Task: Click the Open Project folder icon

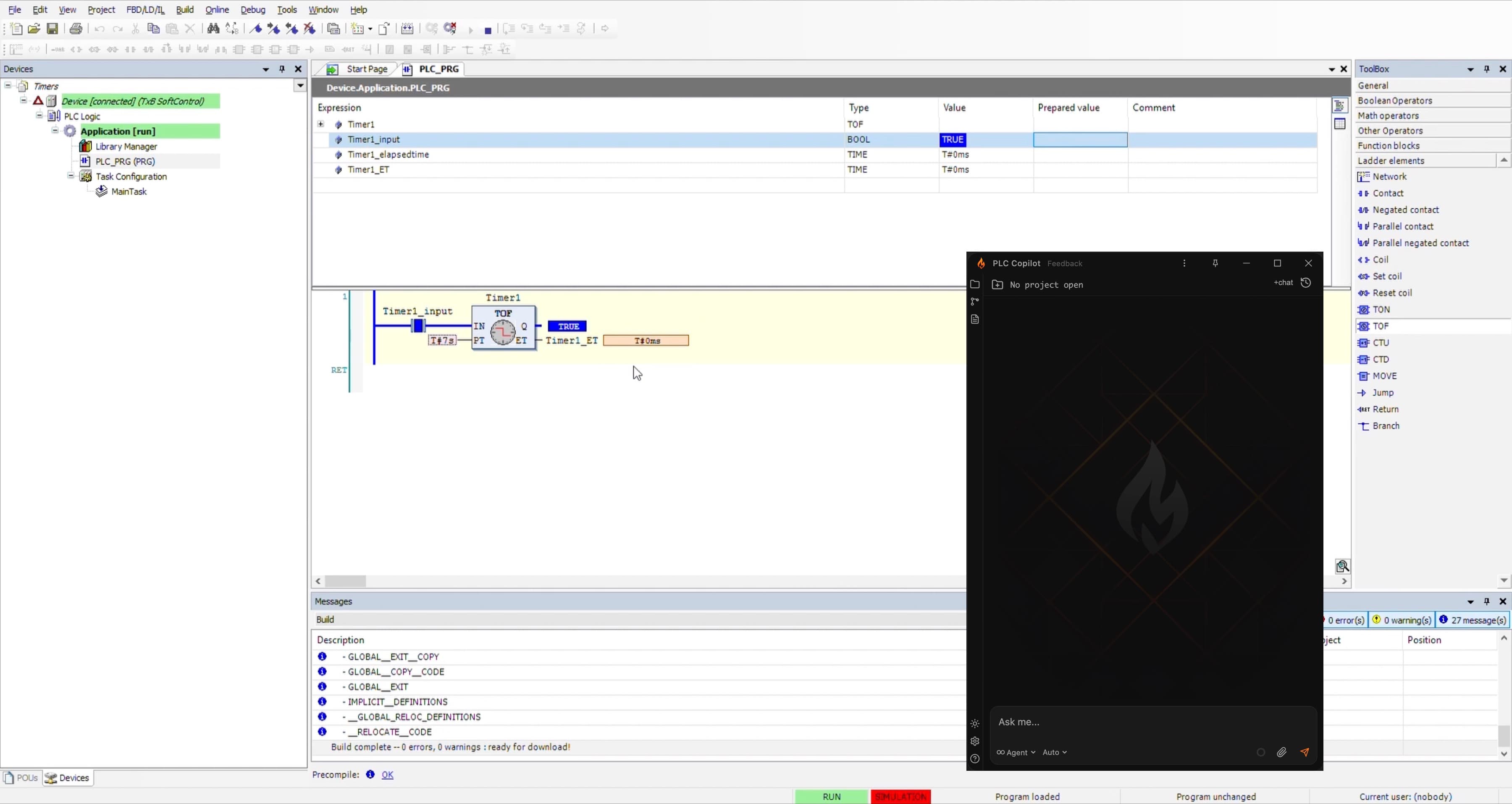Action: point(34,29)
